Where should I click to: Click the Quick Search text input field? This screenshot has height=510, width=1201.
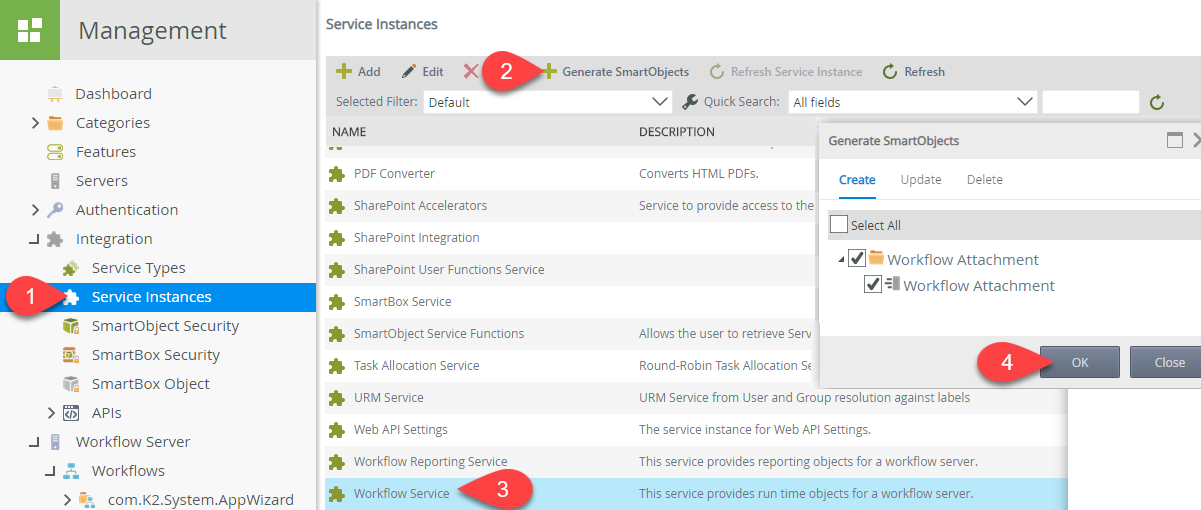click(1090, 102)
